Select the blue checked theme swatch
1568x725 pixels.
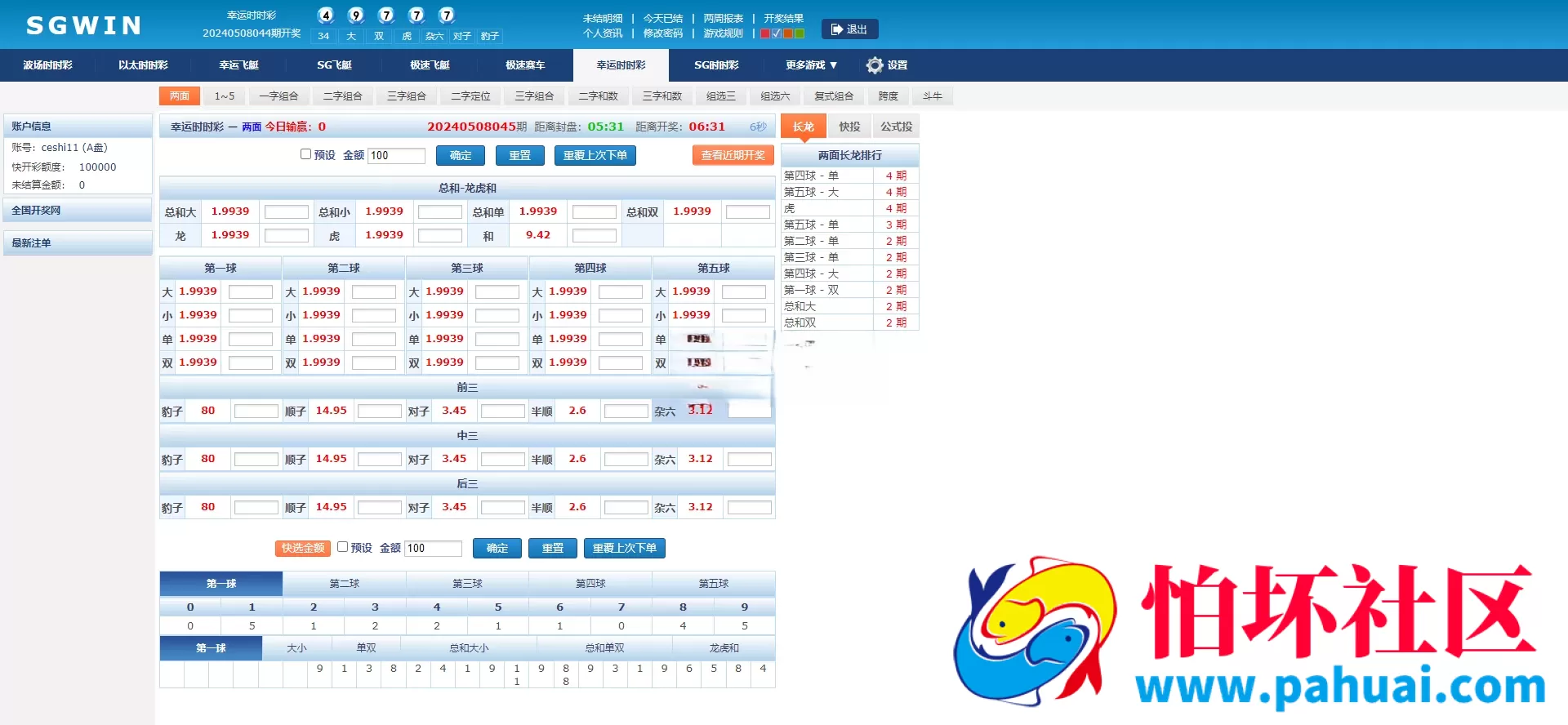point(777,33)
